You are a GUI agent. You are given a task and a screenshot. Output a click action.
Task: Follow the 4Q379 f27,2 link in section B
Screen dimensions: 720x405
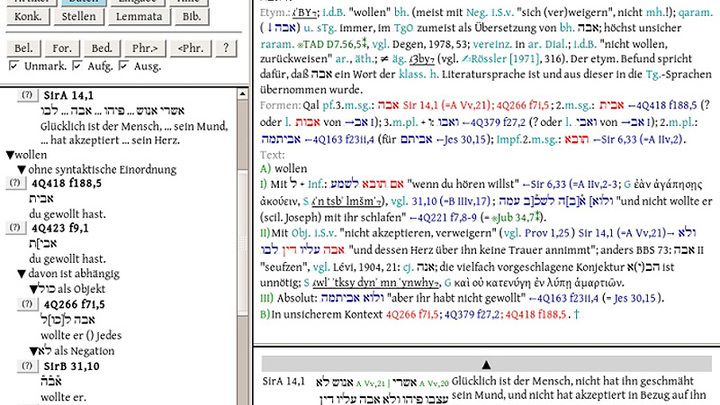(x=472, y=315)
